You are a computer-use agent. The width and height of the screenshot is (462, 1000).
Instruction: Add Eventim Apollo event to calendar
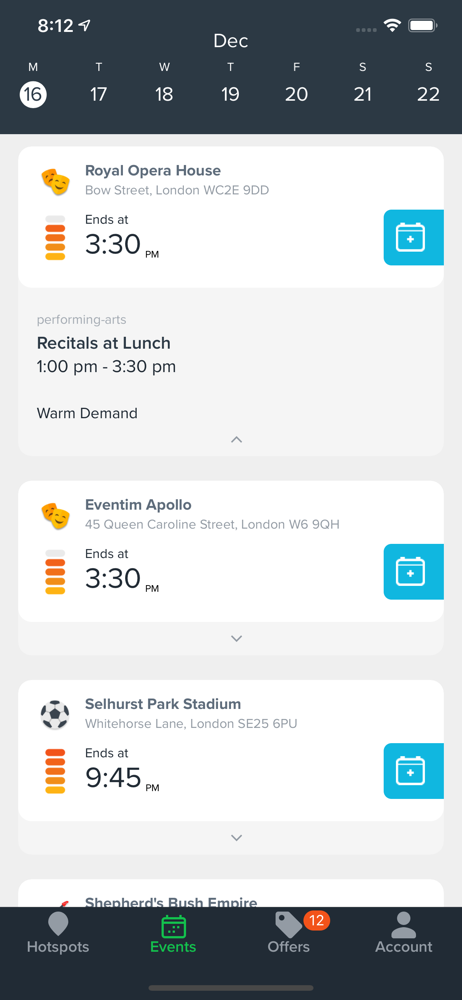[x=413, y=571]
